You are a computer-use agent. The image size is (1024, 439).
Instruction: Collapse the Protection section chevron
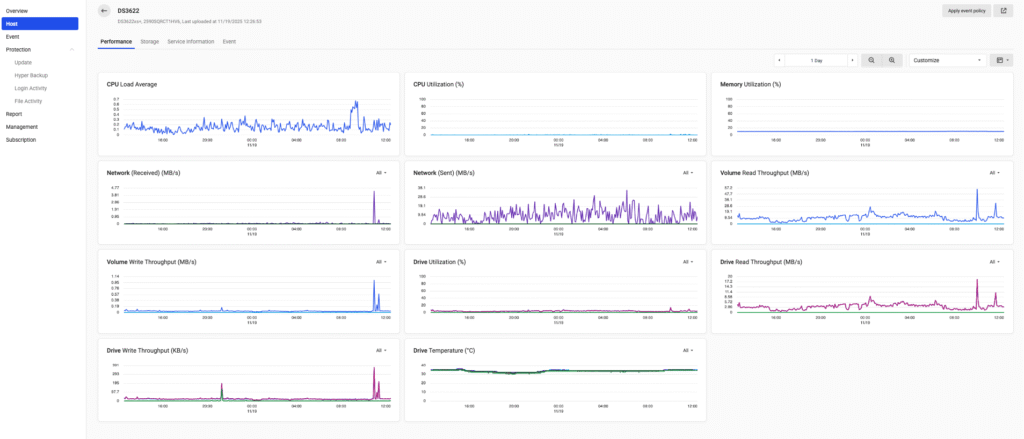72,49
